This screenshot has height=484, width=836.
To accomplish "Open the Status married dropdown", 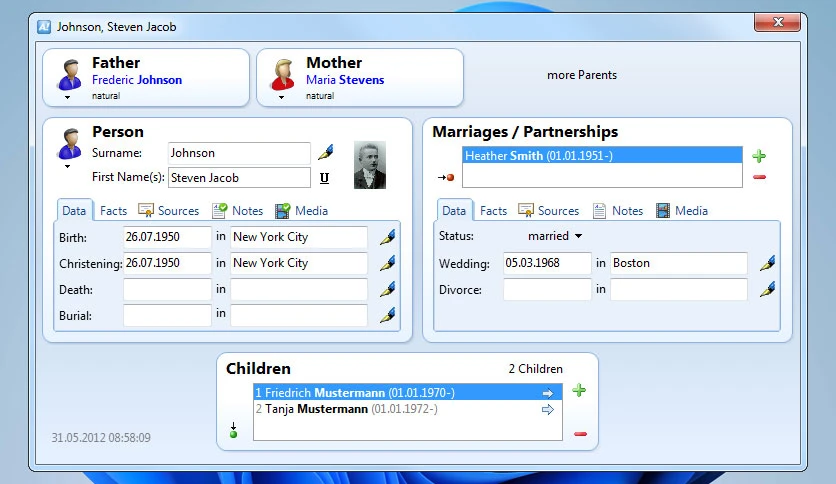I will 554,236.
